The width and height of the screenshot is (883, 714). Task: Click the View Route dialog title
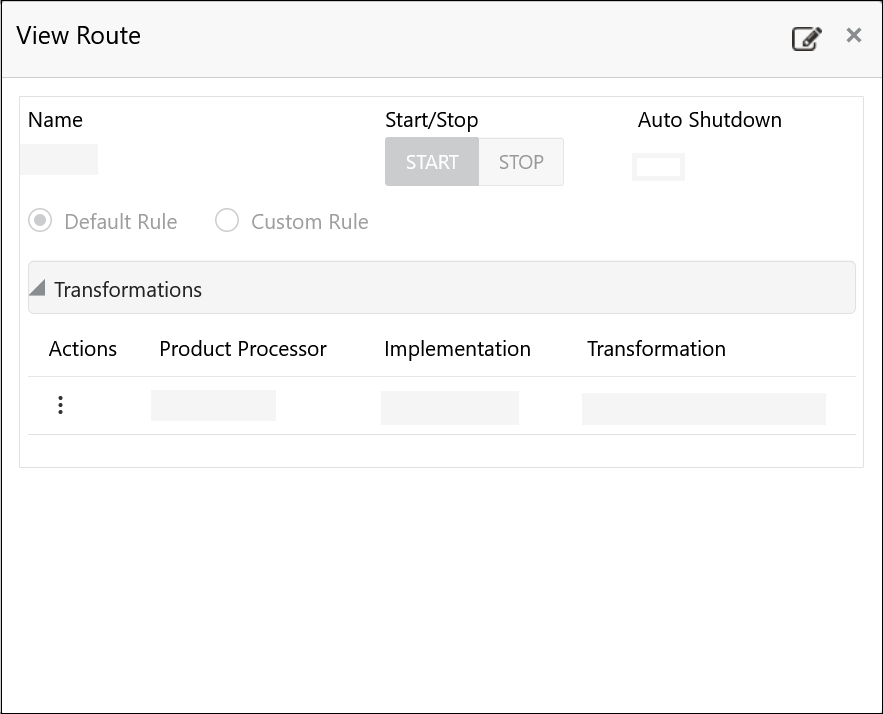click(x=79, y=36)
